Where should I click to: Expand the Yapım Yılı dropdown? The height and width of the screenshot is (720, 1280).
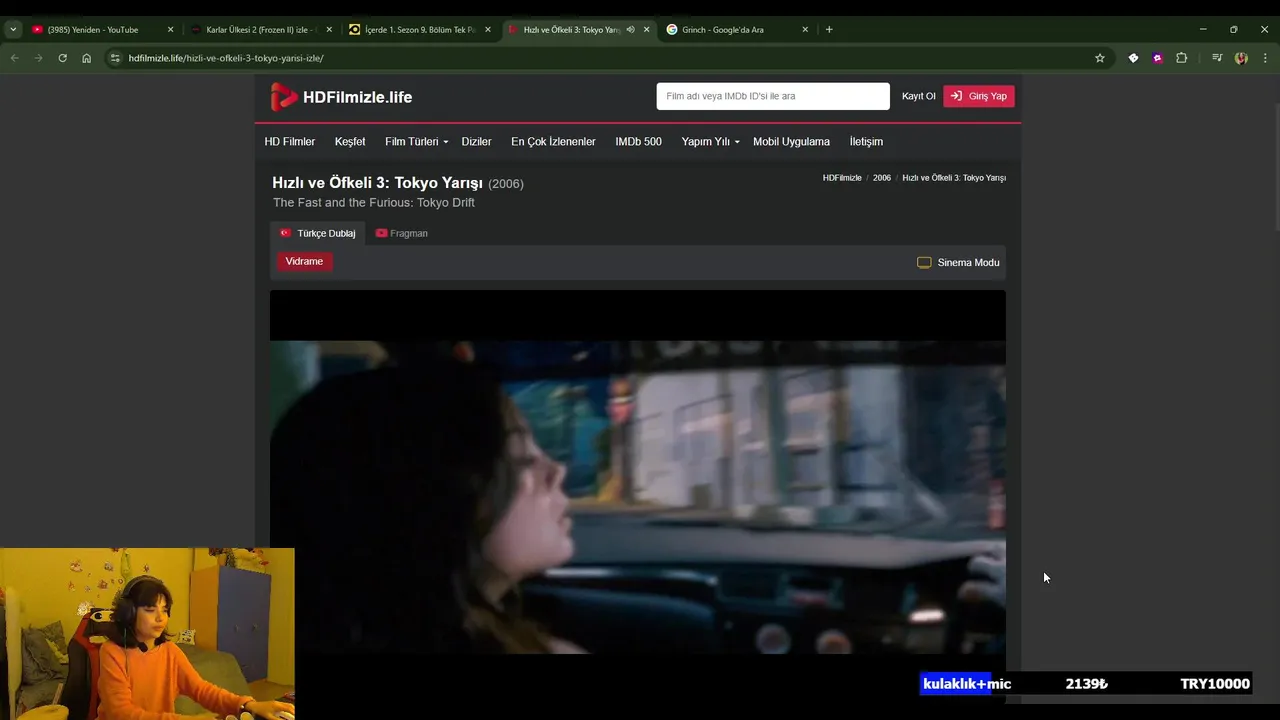tap(710, 142)
